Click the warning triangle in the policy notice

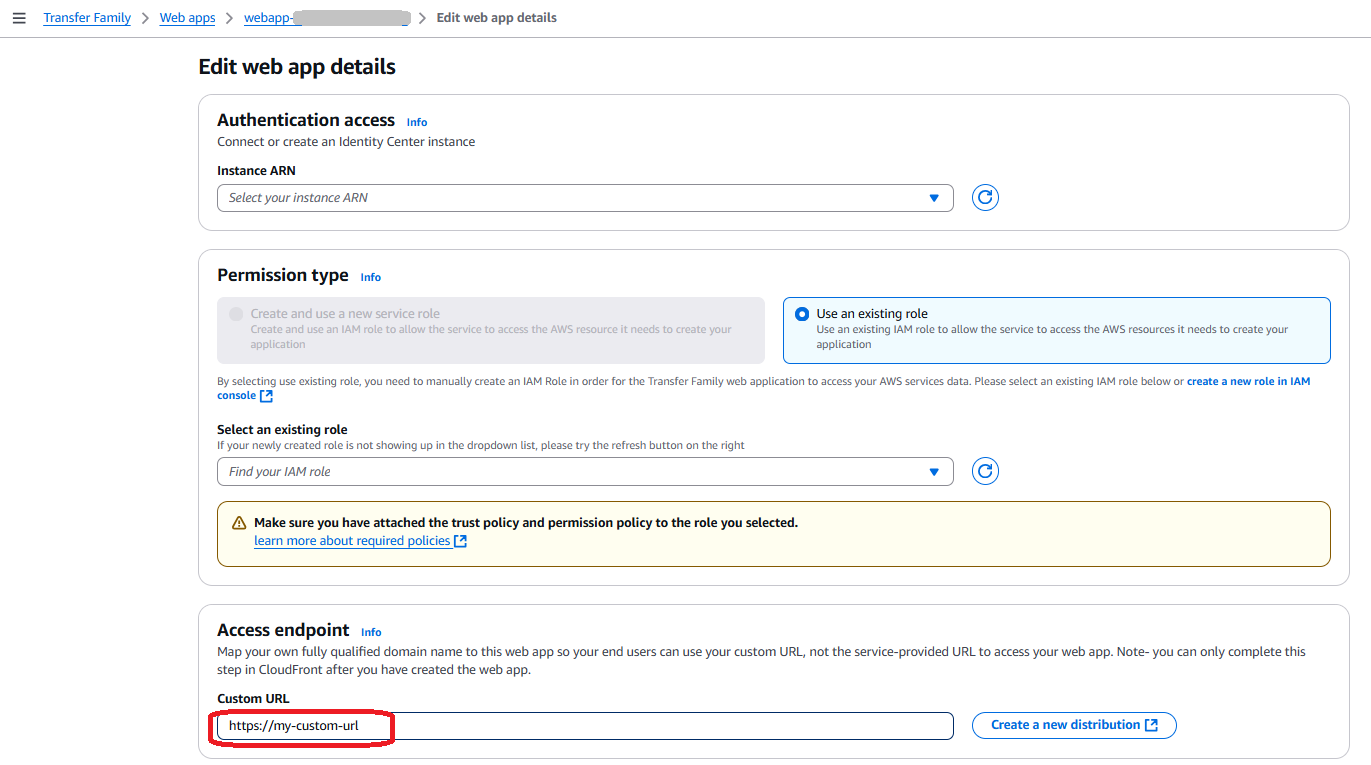point(238,522)
